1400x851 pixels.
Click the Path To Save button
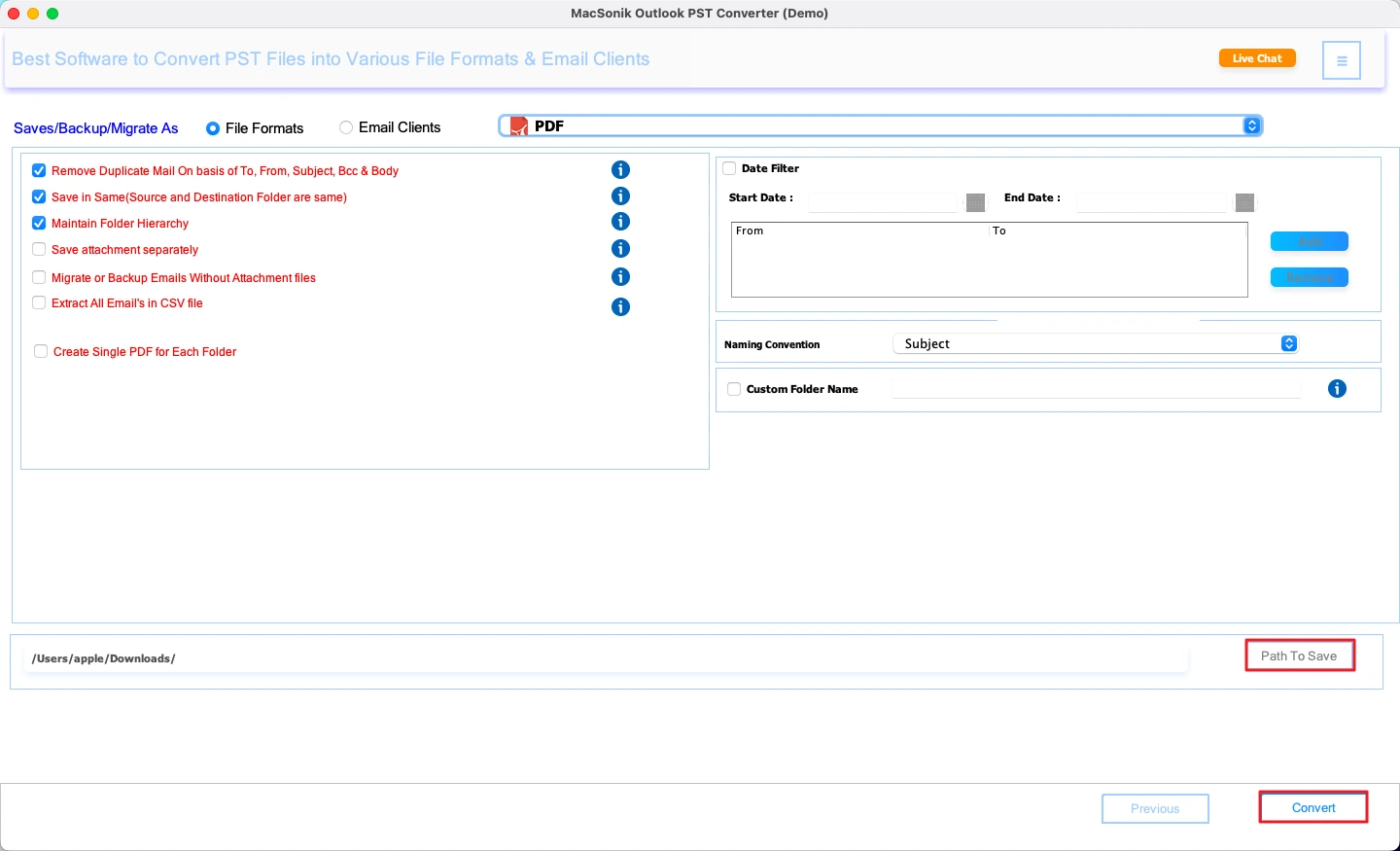click(1299, 656)
